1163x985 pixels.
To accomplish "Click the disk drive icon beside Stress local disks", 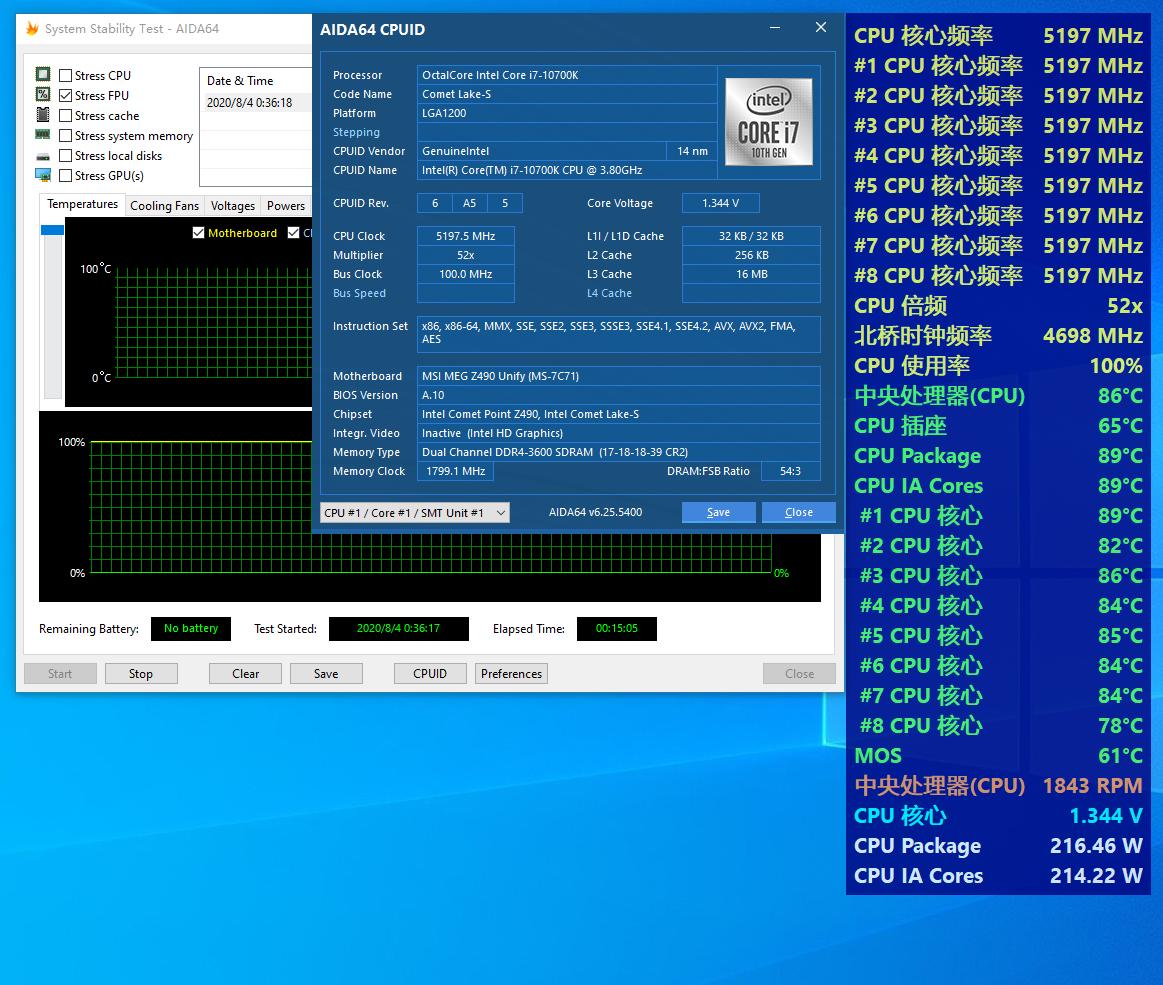I will coord(43,156).
